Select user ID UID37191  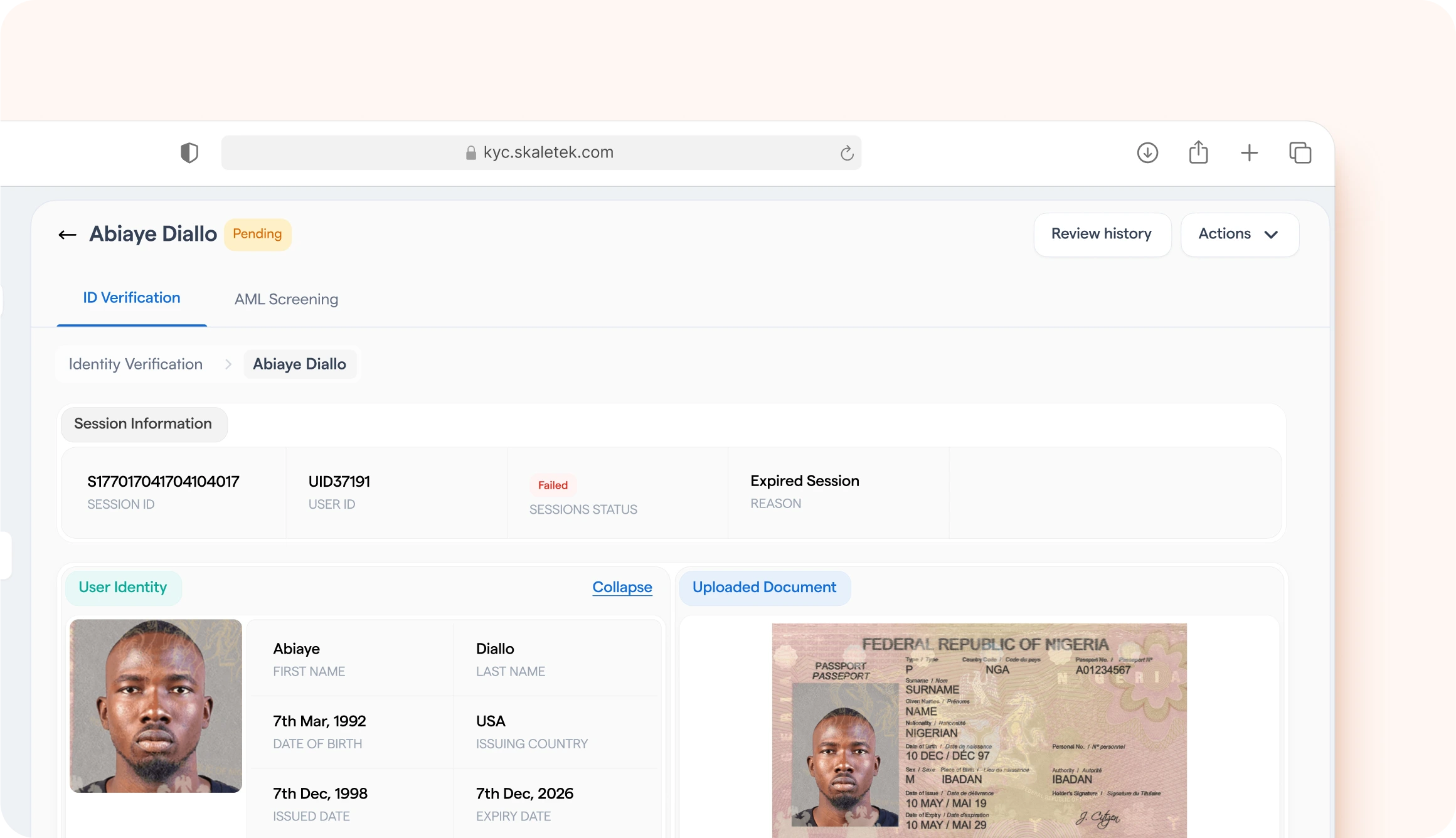(x=339, y=482)
